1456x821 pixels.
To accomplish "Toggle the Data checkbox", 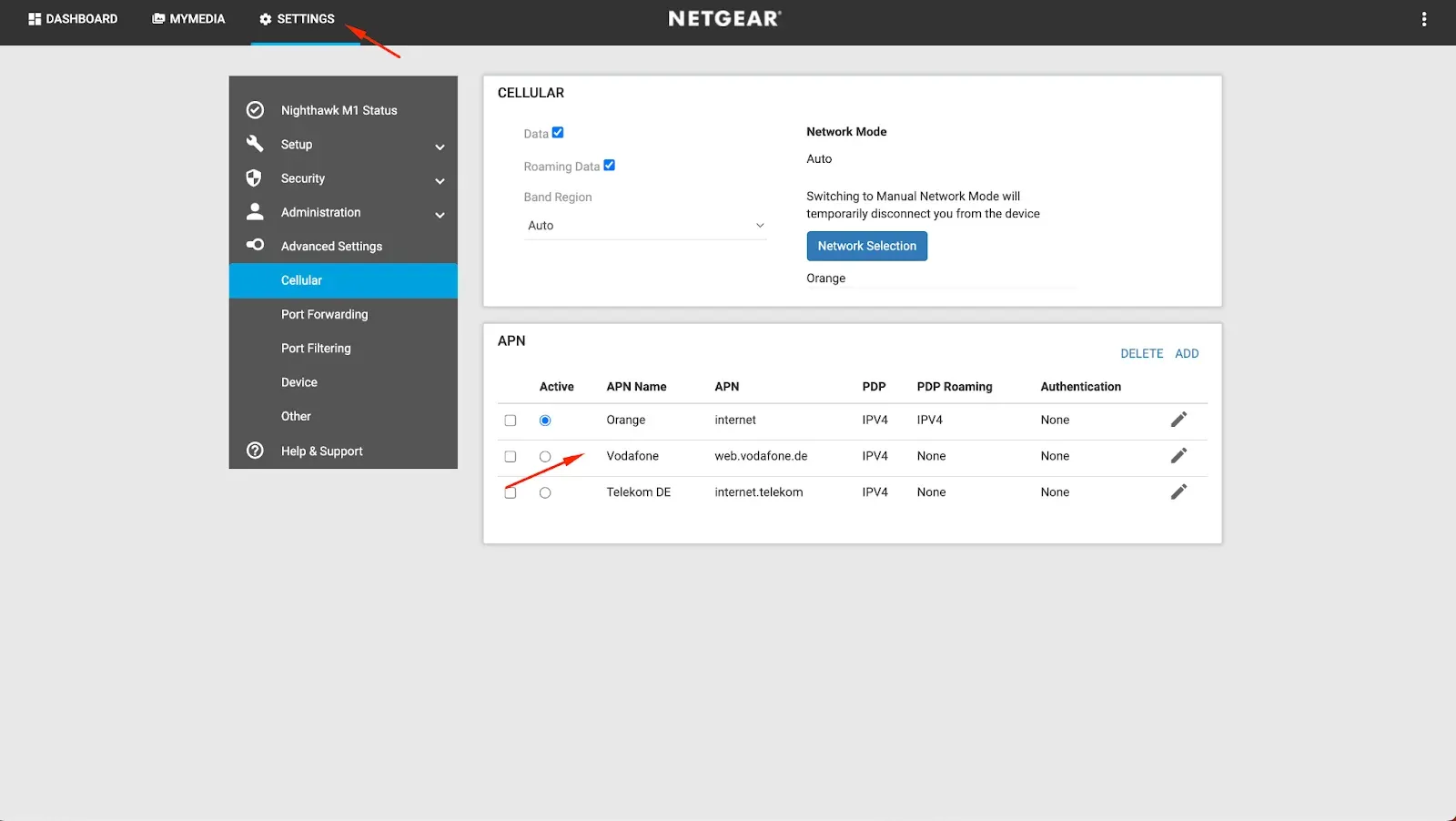I will 558,132.
